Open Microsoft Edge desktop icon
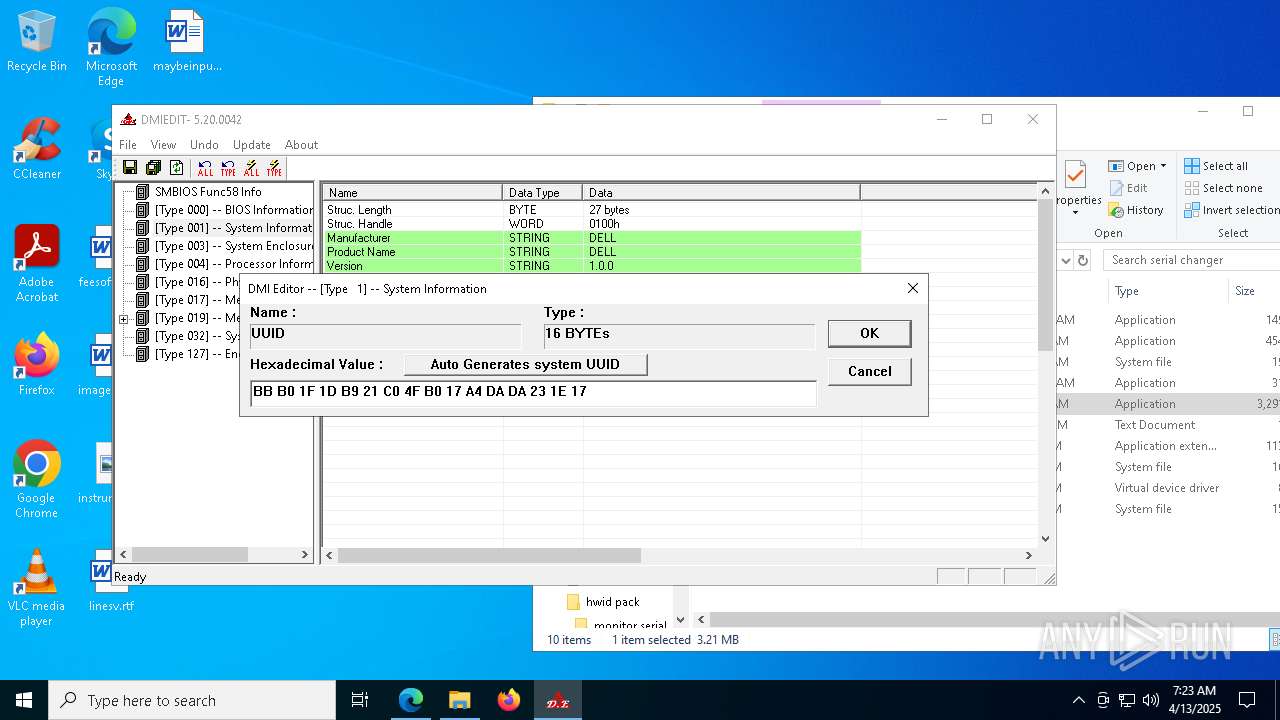Screen dimensions: 1280x720 (111, 48)
